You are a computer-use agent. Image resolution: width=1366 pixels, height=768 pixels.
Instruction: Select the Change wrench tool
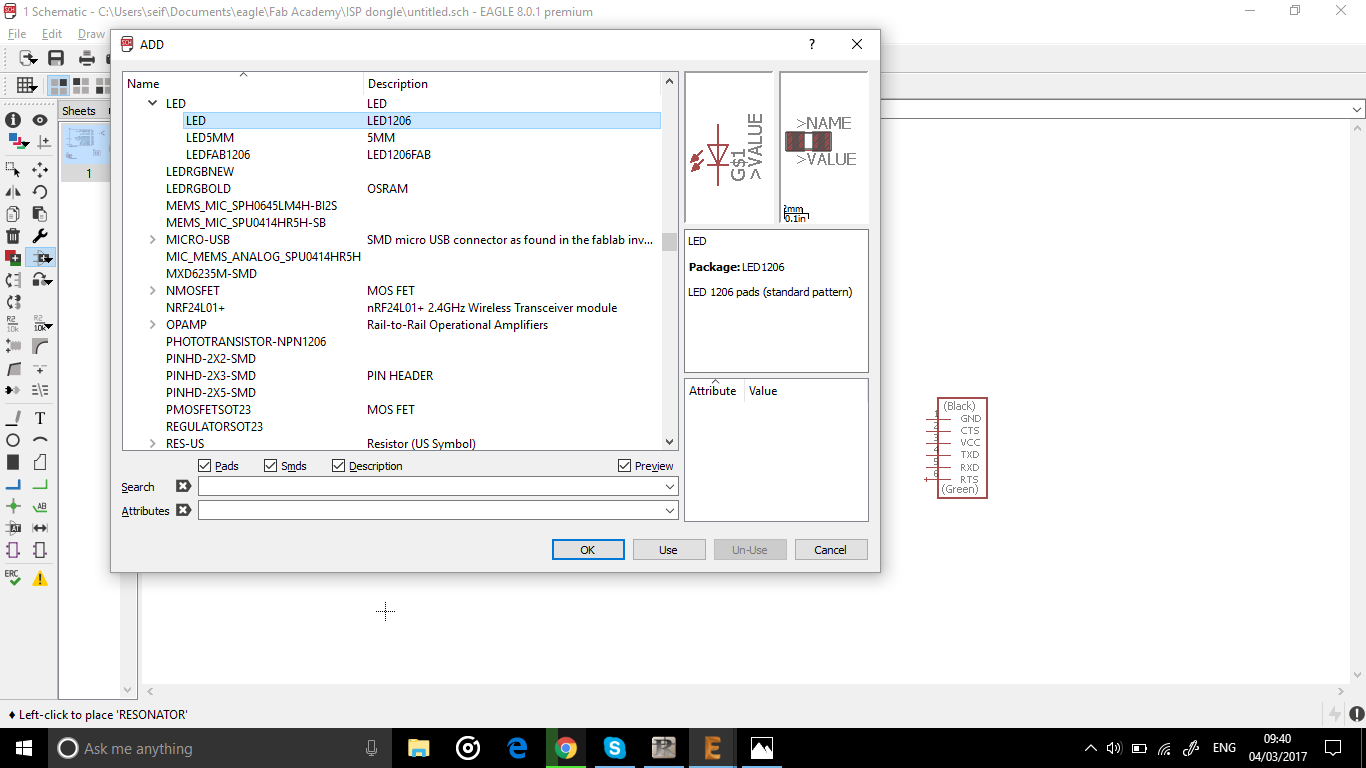(x=40, y=236)
